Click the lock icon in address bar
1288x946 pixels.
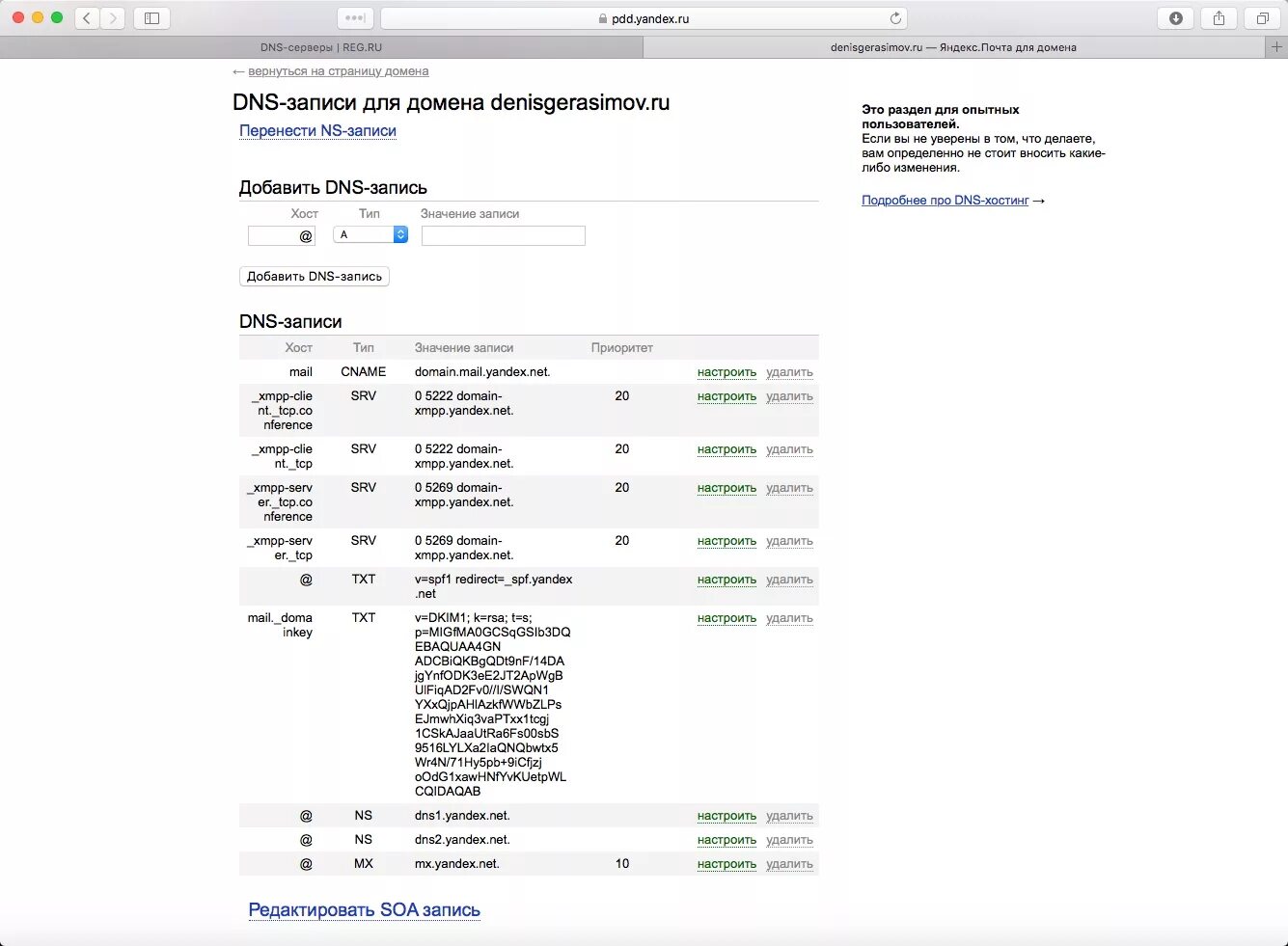pyautogui.click(x=603, y=18)
